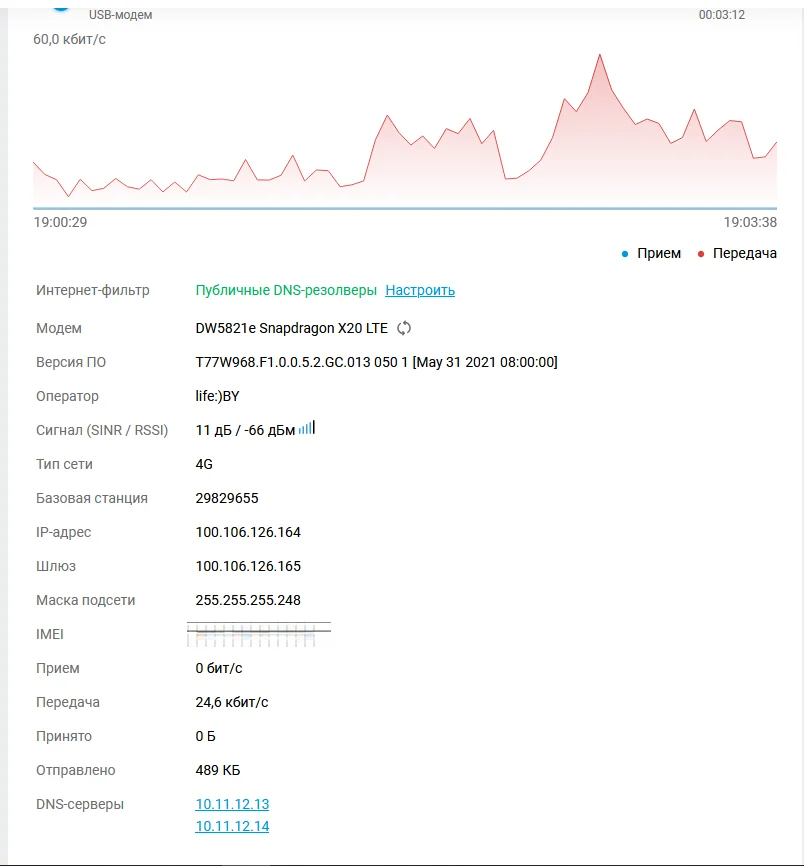Click the connection uptime 00:03:12
Screen dimensions: 804x866
722,15
